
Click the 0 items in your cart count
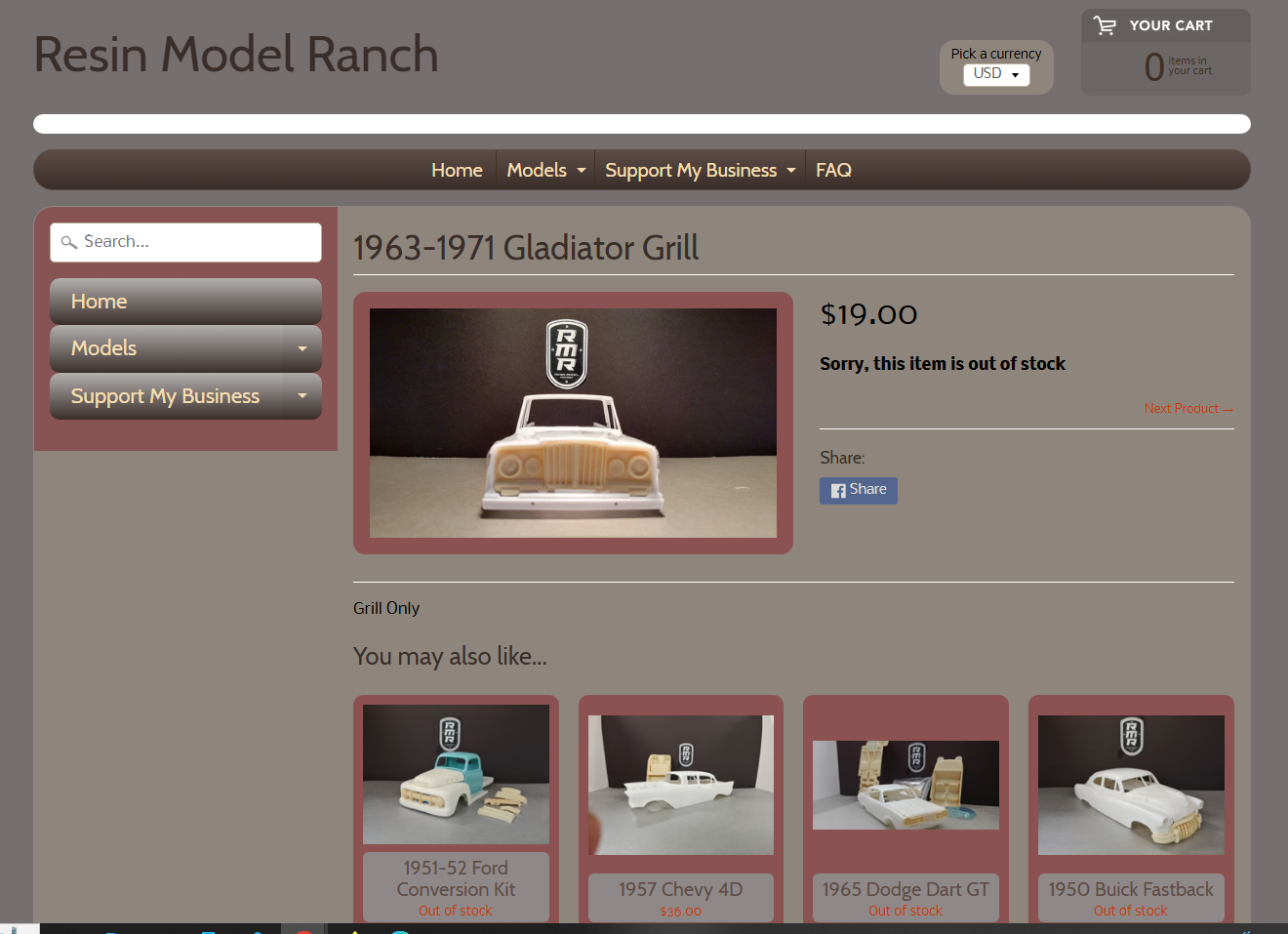click(1178, 66)
